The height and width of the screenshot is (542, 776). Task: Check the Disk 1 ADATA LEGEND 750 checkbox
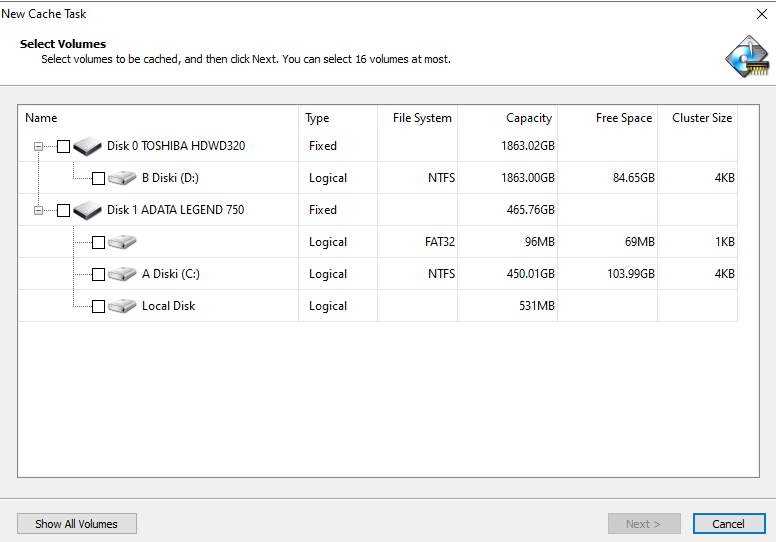click(x=63, y=210)
